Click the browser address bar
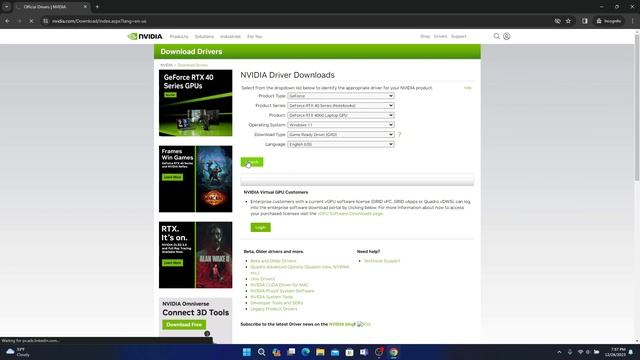This screenshot has height=360, width=640. (298, 21)
